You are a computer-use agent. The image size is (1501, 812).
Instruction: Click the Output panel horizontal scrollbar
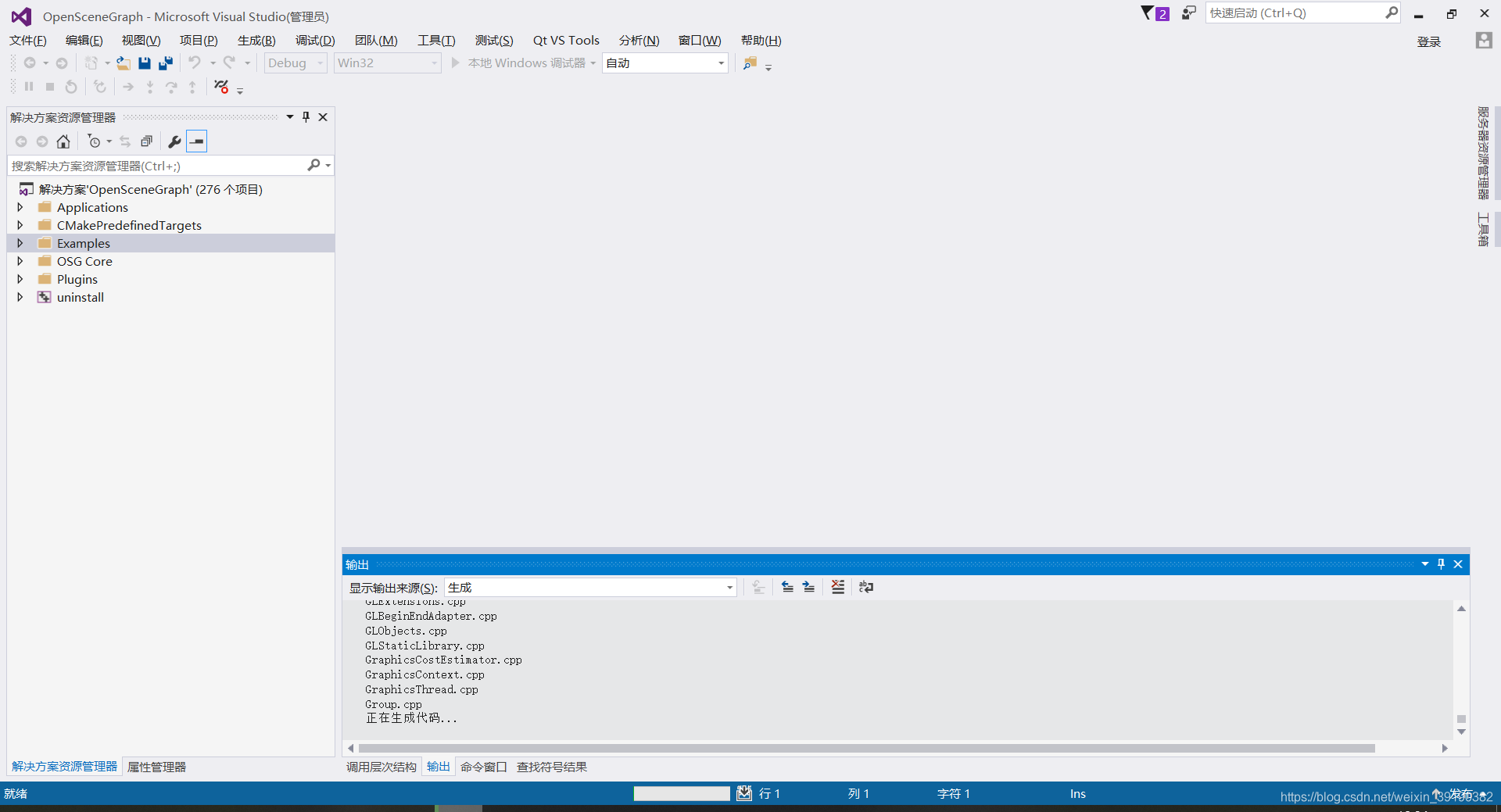tap(866, 749)
